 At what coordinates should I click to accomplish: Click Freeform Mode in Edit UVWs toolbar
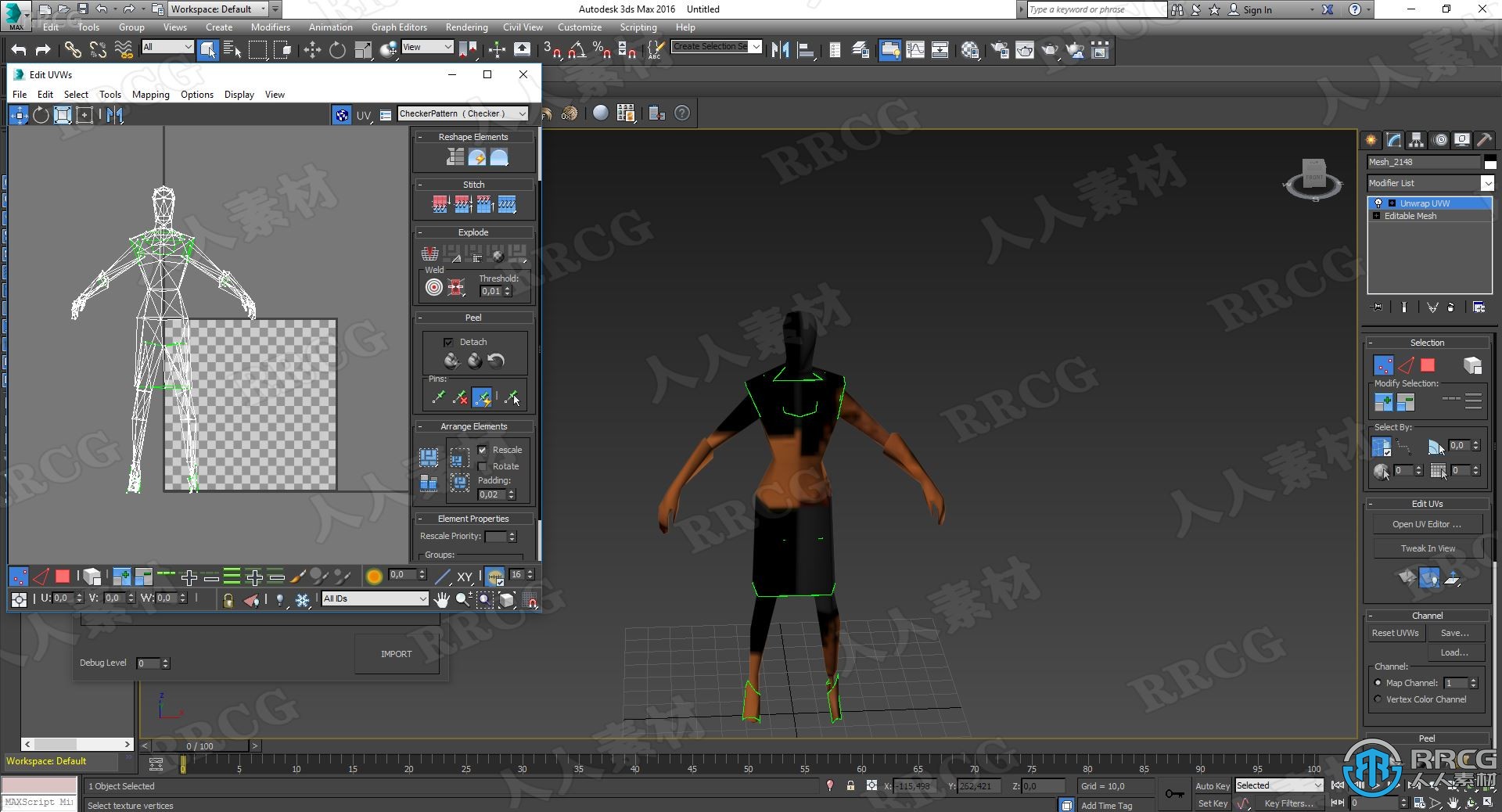click(84, 115)
